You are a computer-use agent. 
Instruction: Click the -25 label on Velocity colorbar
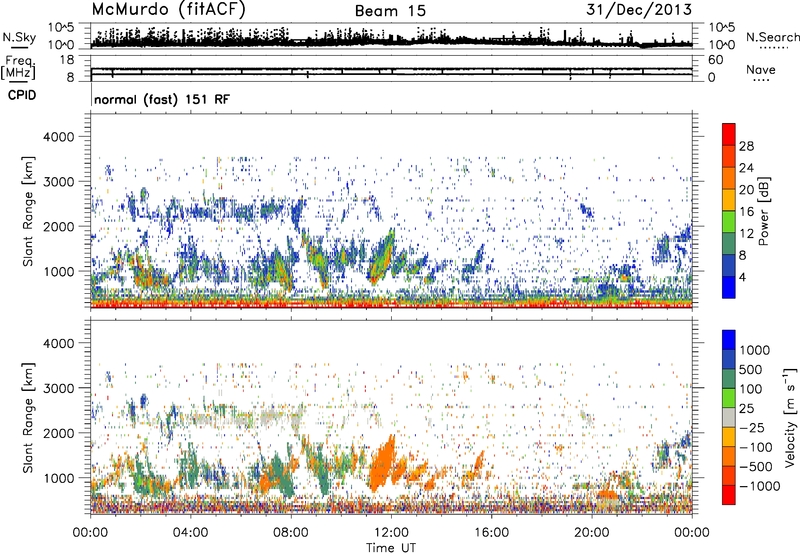pos(752,428)
